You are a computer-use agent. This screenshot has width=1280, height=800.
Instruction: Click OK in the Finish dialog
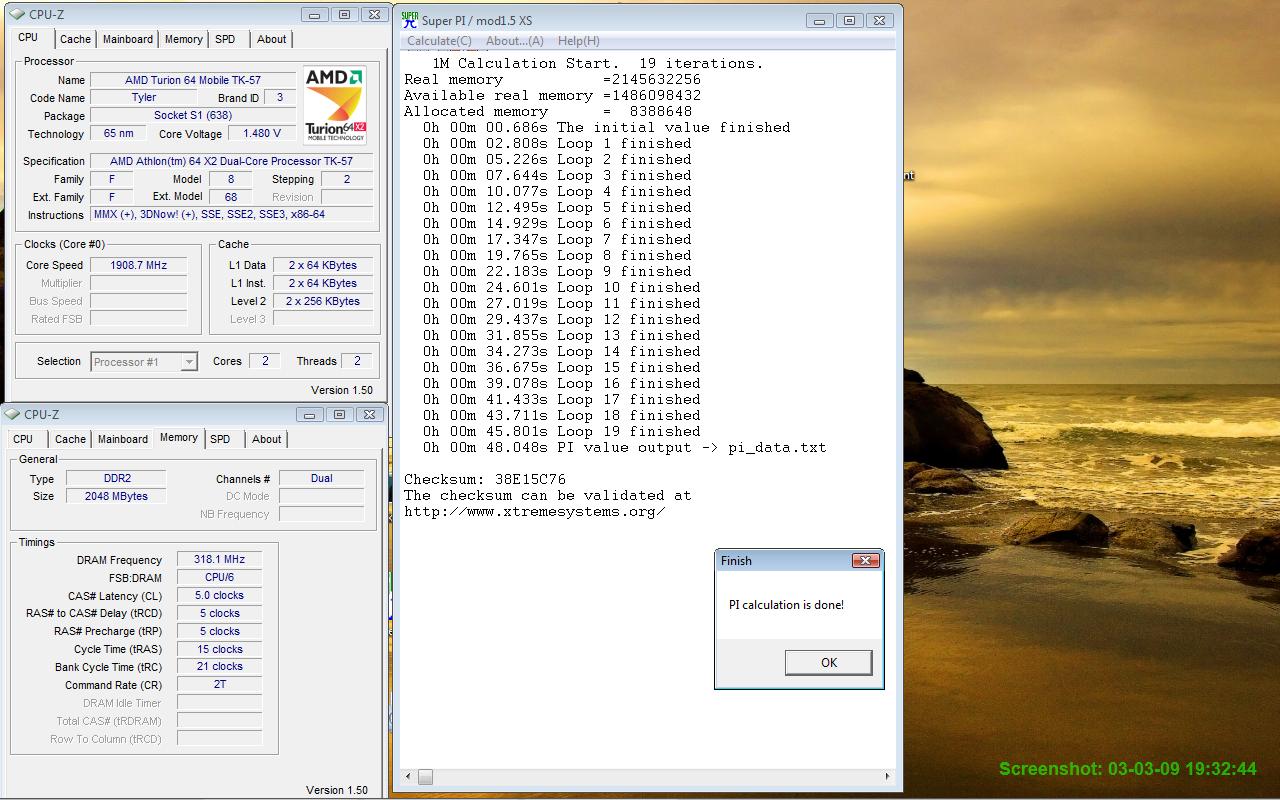pos(829,662)
